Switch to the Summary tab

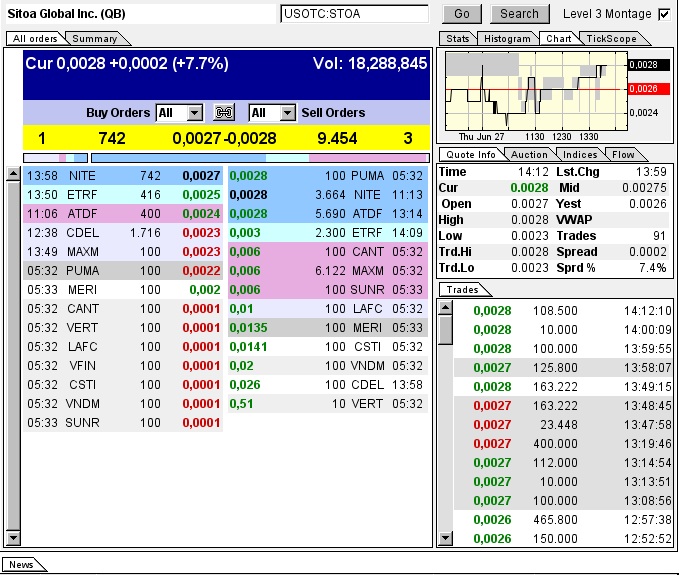[95, 39]
